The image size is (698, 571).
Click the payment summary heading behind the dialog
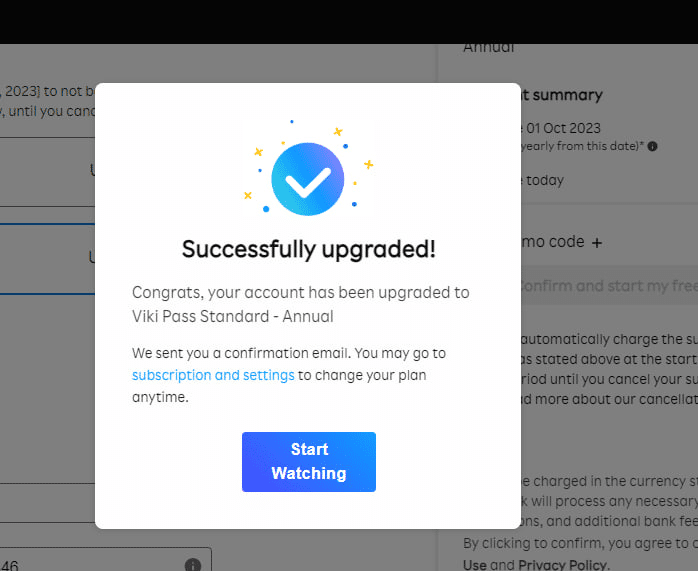pos(562,95)
